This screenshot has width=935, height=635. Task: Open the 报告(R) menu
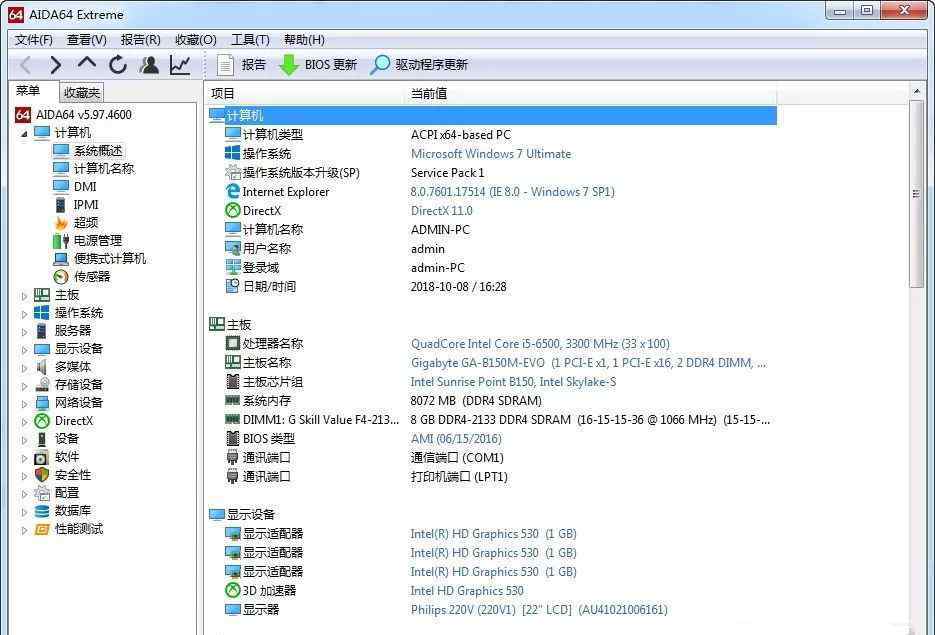click(141, 39)
